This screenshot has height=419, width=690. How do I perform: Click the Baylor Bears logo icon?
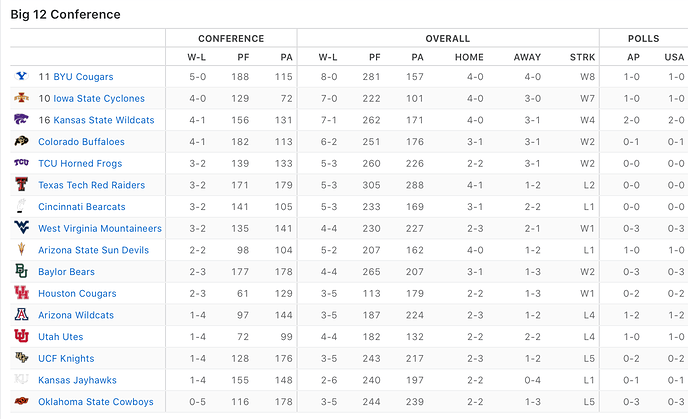coord(21,271)
